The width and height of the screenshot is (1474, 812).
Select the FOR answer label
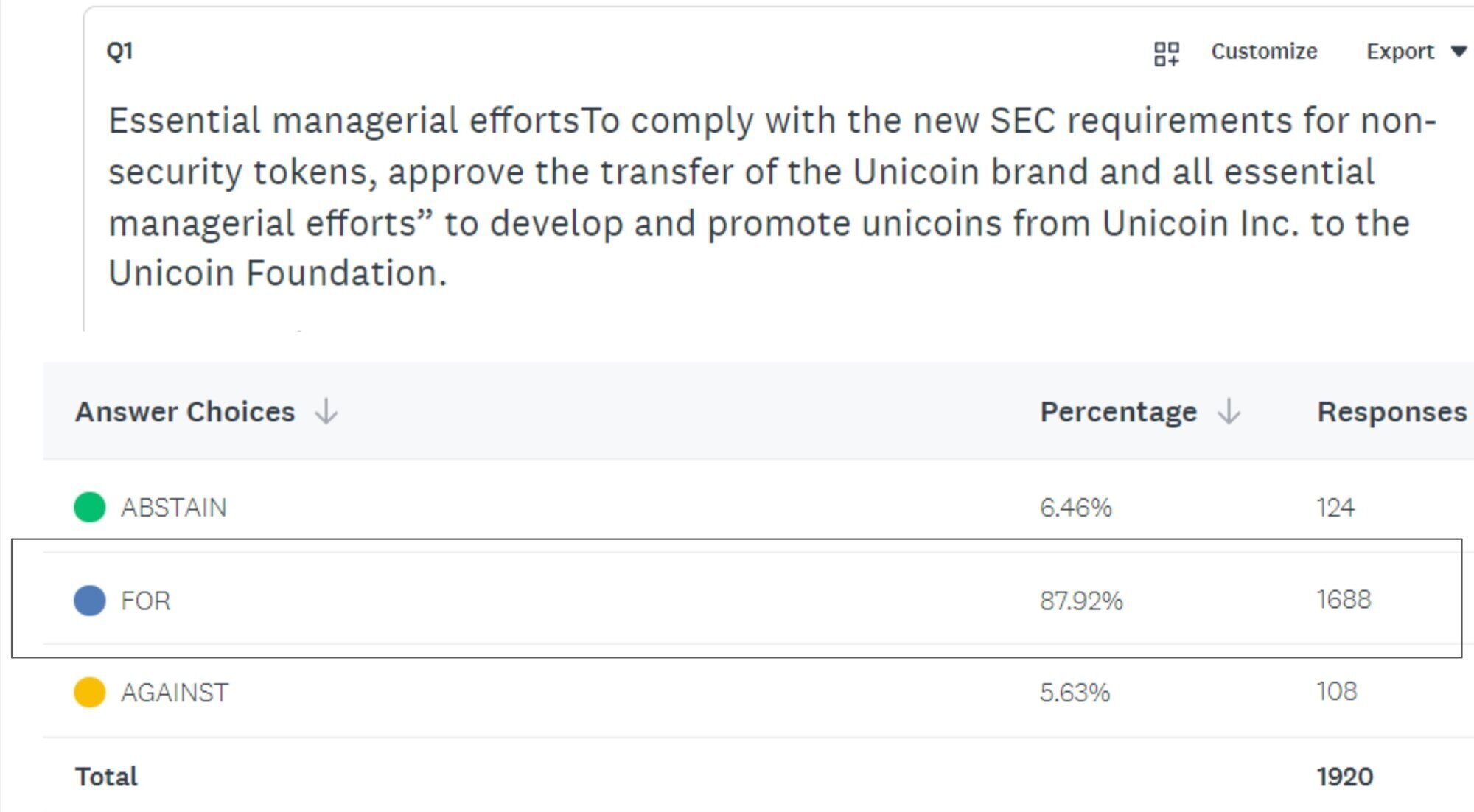tap(146, 601)
